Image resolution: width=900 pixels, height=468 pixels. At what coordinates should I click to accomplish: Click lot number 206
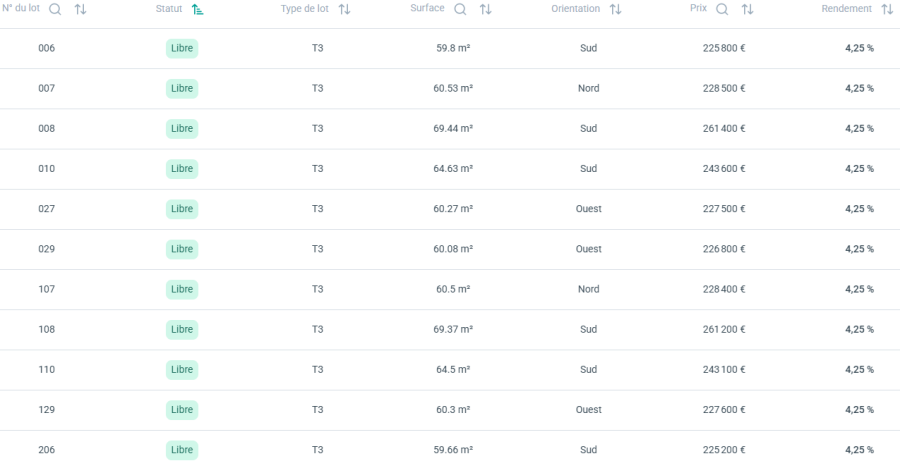(x=46, y=450)
